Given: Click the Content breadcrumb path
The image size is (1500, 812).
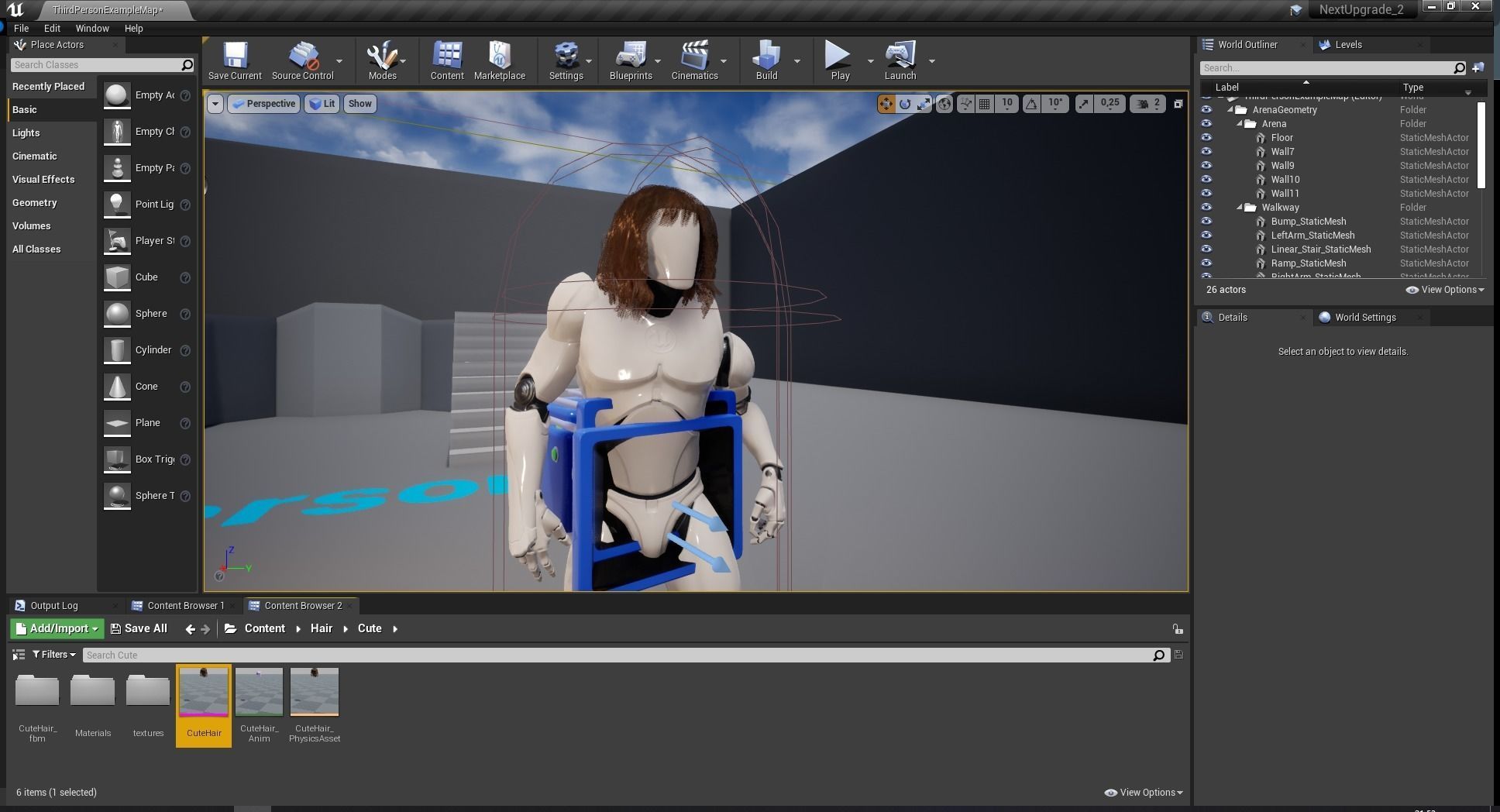Looking at the screenshot, I should click(264, 629).
